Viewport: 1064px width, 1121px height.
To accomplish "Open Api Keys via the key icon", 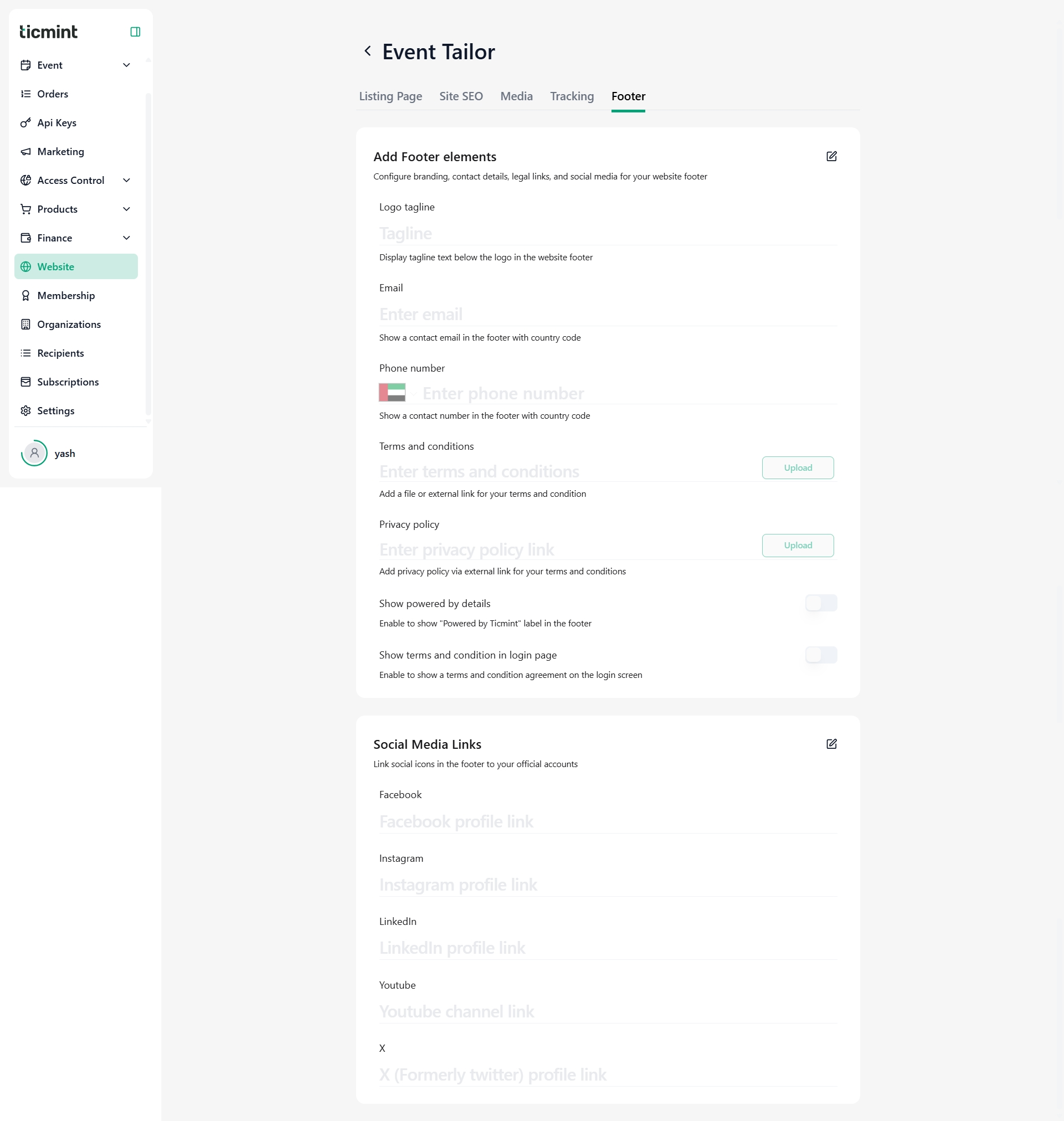I will click(25, 122).
